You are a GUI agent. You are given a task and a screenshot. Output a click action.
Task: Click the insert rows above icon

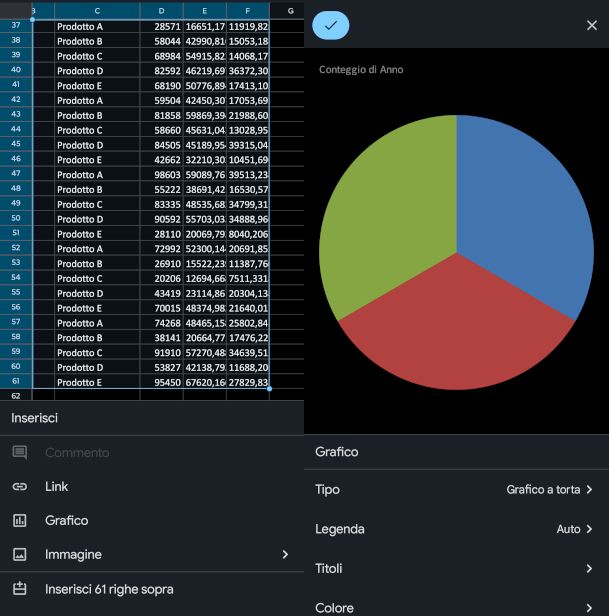(x=20, y=588)
